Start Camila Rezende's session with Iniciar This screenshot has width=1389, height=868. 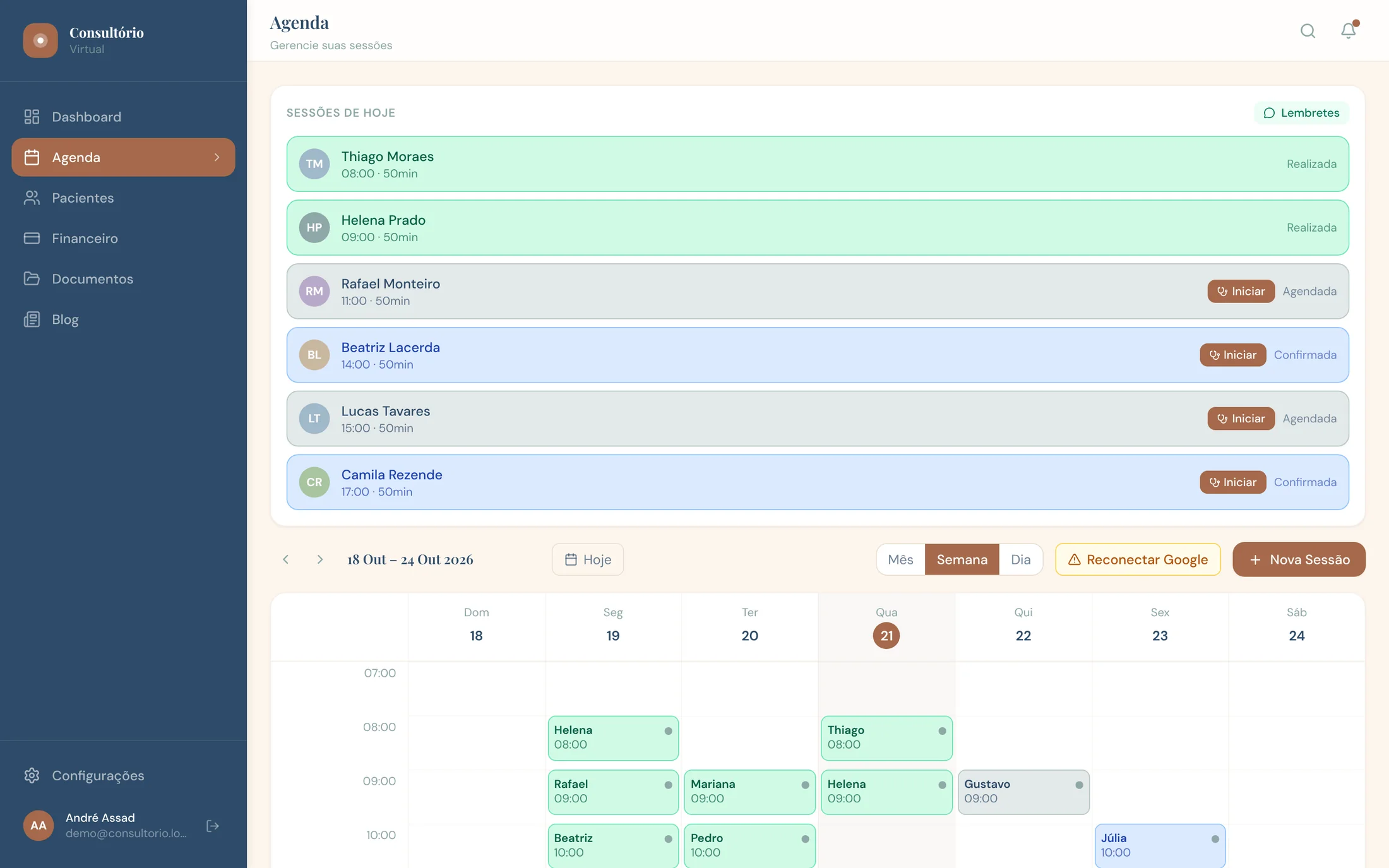click(x=1232, y=482)
